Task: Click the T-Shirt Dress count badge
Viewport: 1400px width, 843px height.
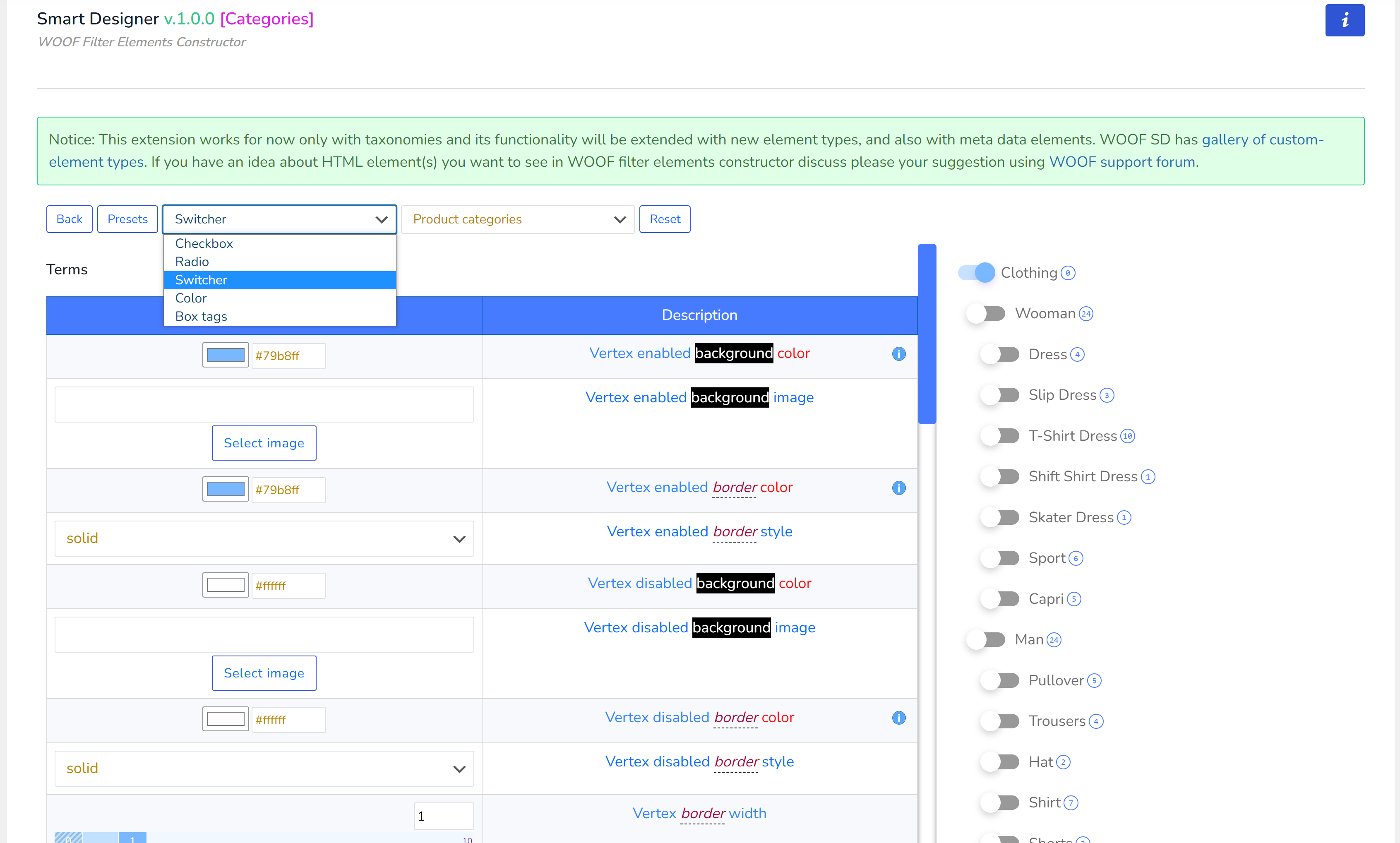Action: [x=1127, y=436]
